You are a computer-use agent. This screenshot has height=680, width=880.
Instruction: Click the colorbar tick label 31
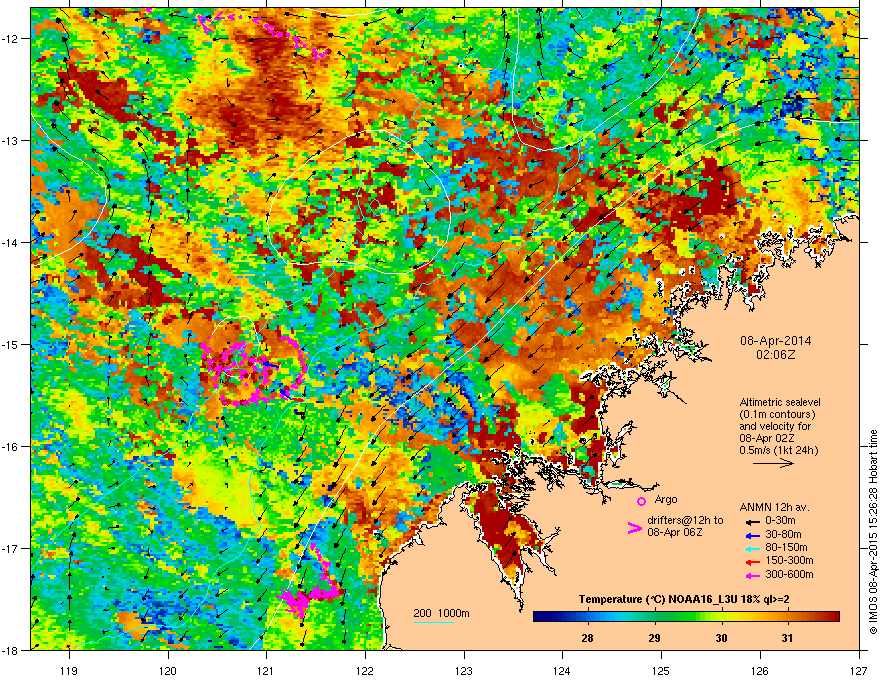pyautogui.click(x=787, y=638)
